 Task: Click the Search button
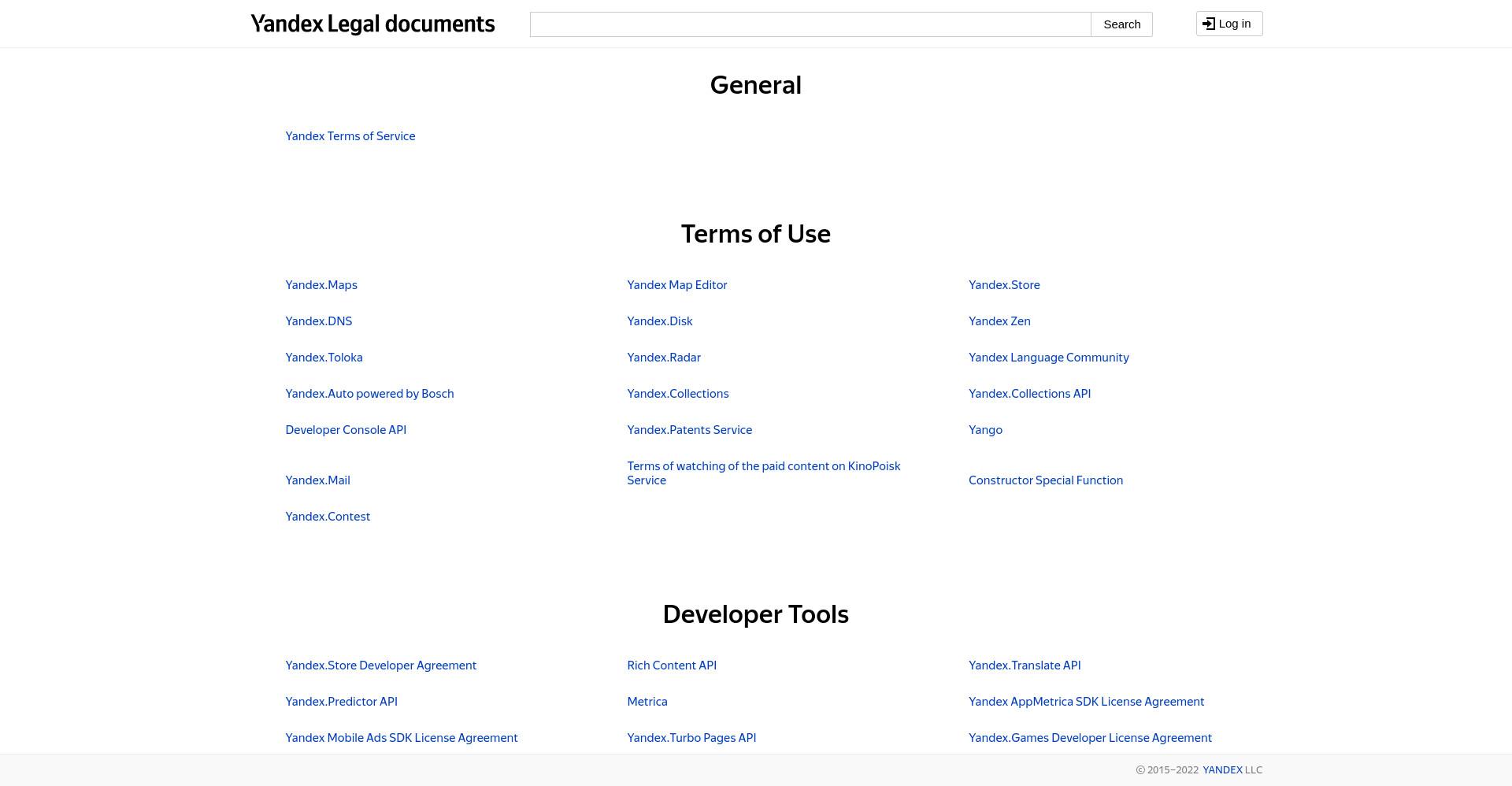(x=1121, y=24)
